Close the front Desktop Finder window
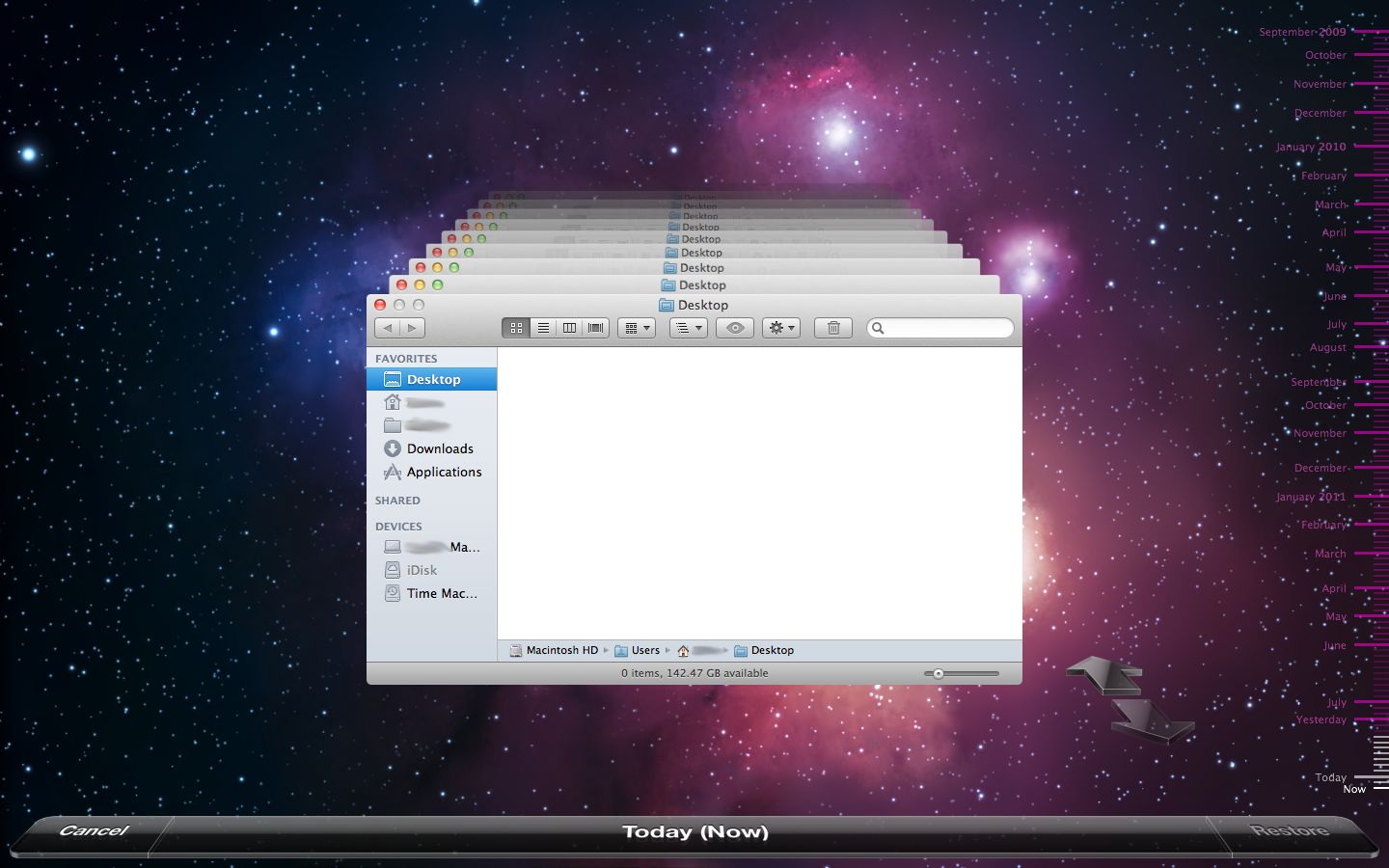This screenshot has width=1389, height=868. point(380,305)
